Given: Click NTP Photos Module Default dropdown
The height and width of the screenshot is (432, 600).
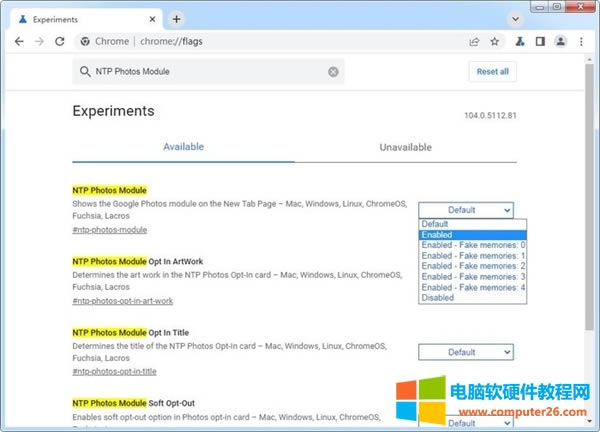Looking at the screenshot, I should 467,210.
